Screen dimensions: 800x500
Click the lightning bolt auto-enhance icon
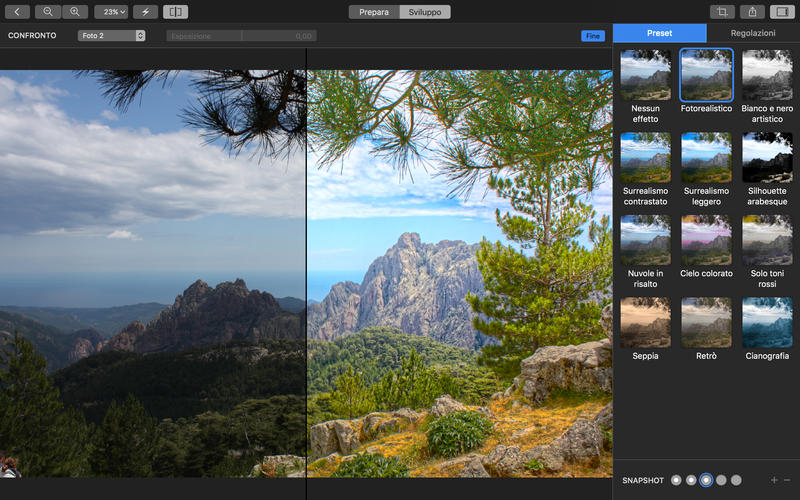coord(145,12)
